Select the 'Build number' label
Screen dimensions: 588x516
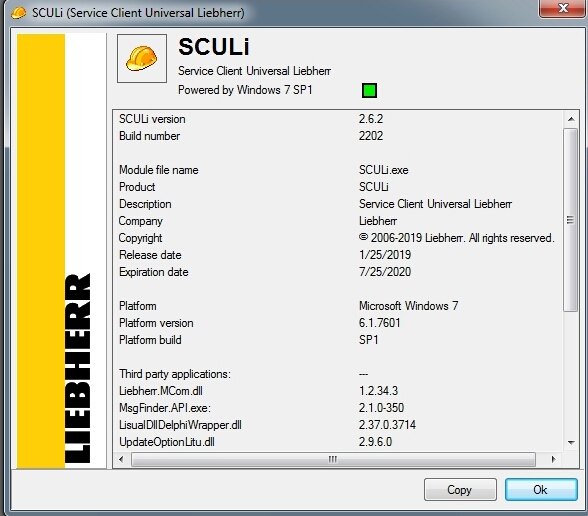point(150,136)
